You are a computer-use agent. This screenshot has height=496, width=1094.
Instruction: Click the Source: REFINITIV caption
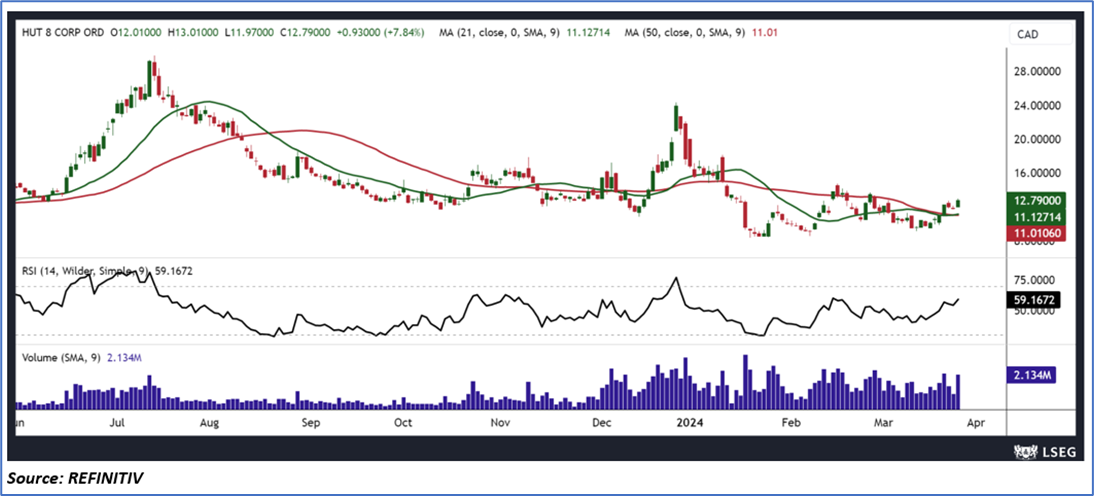pos(77,479)
